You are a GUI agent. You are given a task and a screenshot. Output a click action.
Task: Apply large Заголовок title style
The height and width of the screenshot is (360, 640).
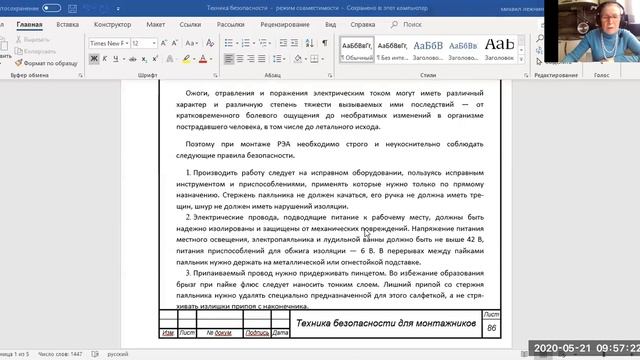coord(499,49)
